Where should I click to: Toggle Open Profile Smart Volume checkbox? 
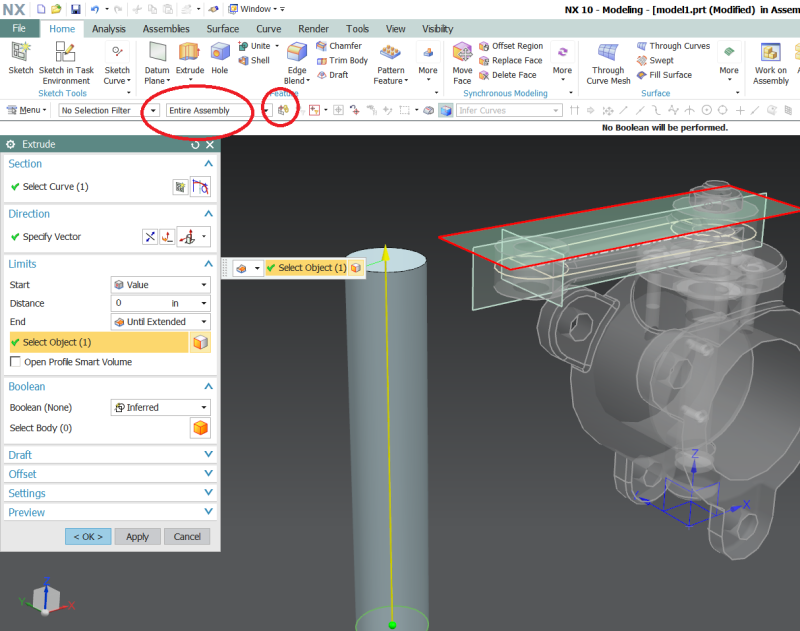point(15,362)
